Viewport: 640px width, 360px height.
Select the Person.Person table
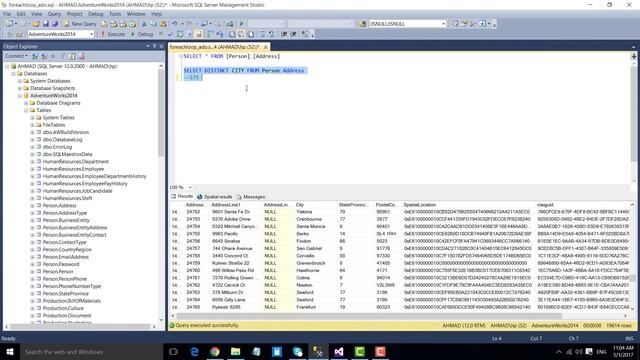click(x=58, y=271)
